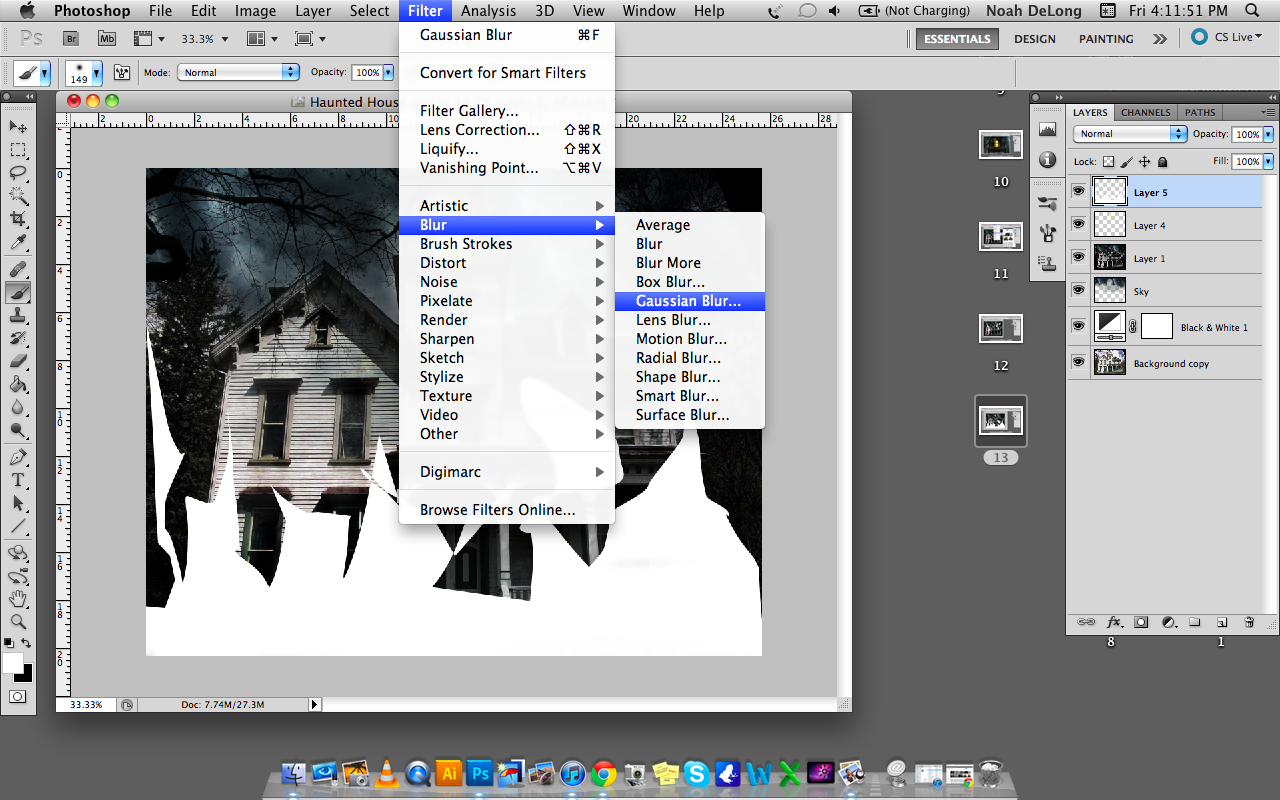Click the link layers chain icon
Image resolution: width=1280 pixels, height=800 pixels.
click(x=1085, y=622)
